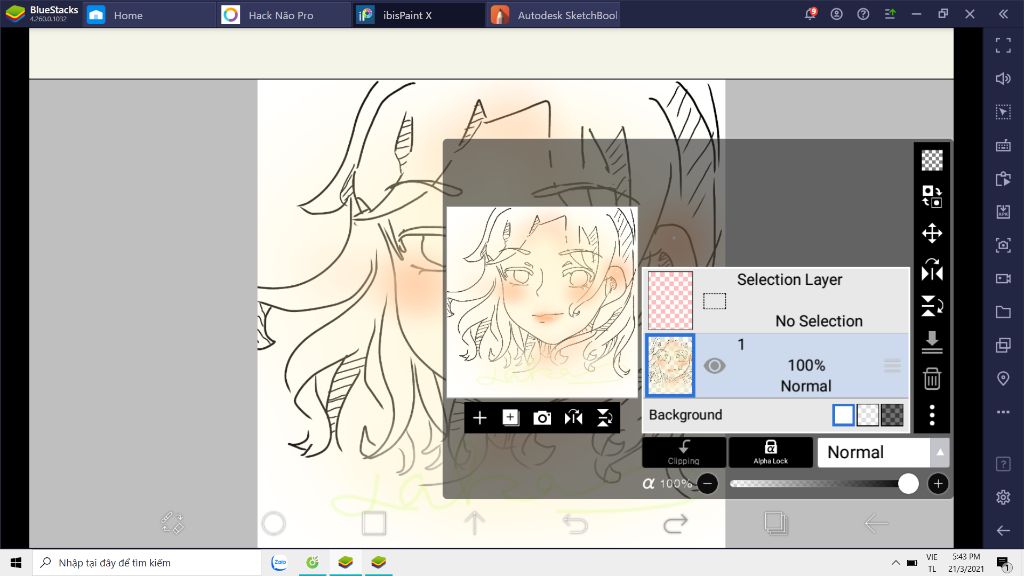Redo action in bottom toolbar
The width and height of the screenshot is (1024, 576).
point(675,523)
